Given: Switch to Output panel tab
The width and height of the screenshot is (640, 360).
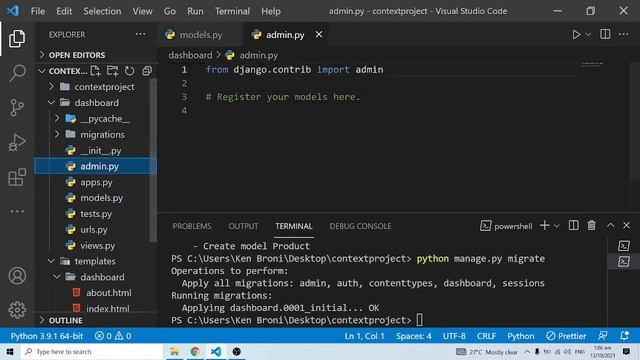Looking at the screenshot, I should (243, 226).
